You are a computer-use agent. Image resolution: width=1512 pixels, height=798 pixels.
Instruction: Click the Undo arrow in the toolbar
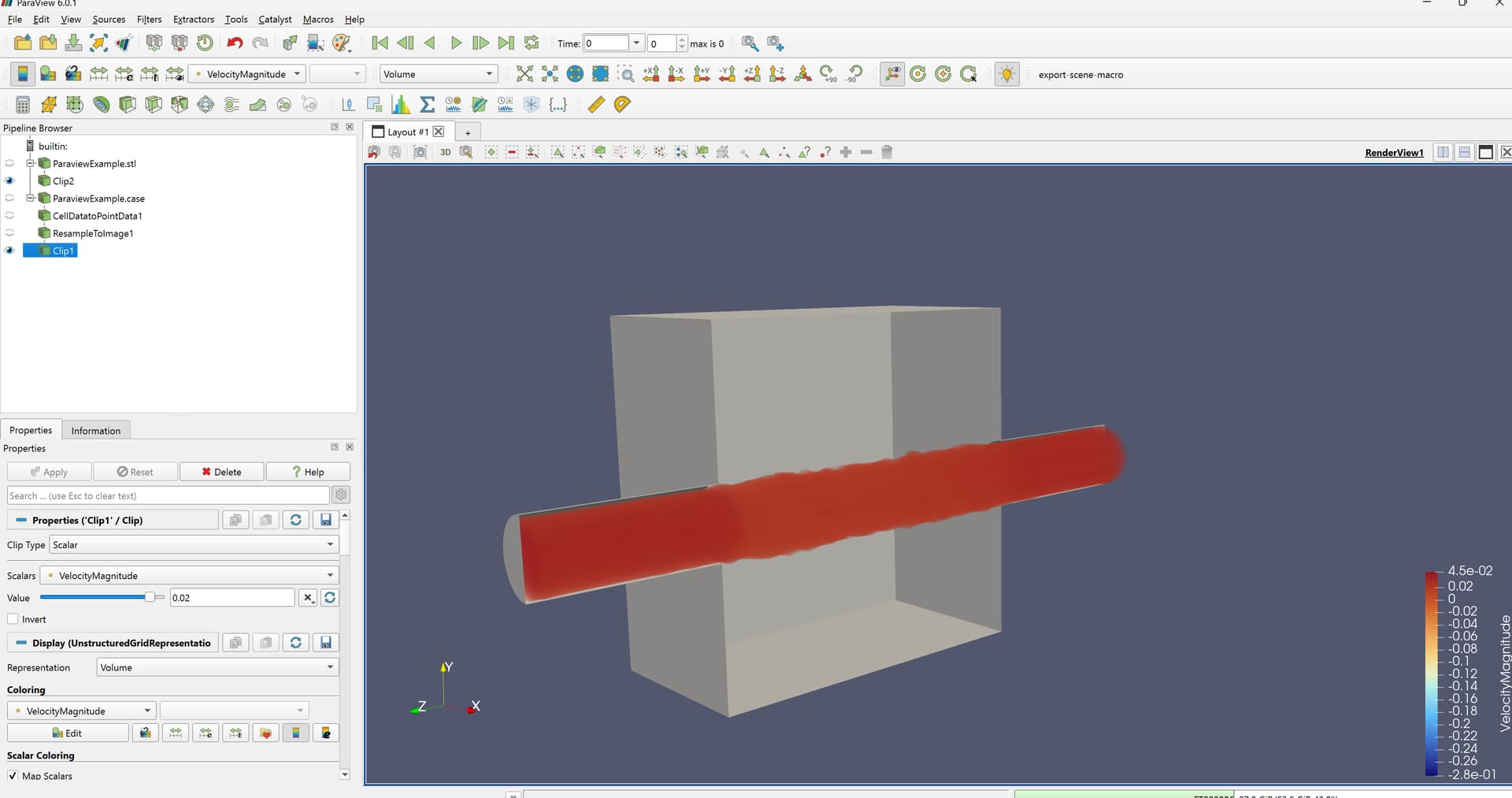click(235, 43)
